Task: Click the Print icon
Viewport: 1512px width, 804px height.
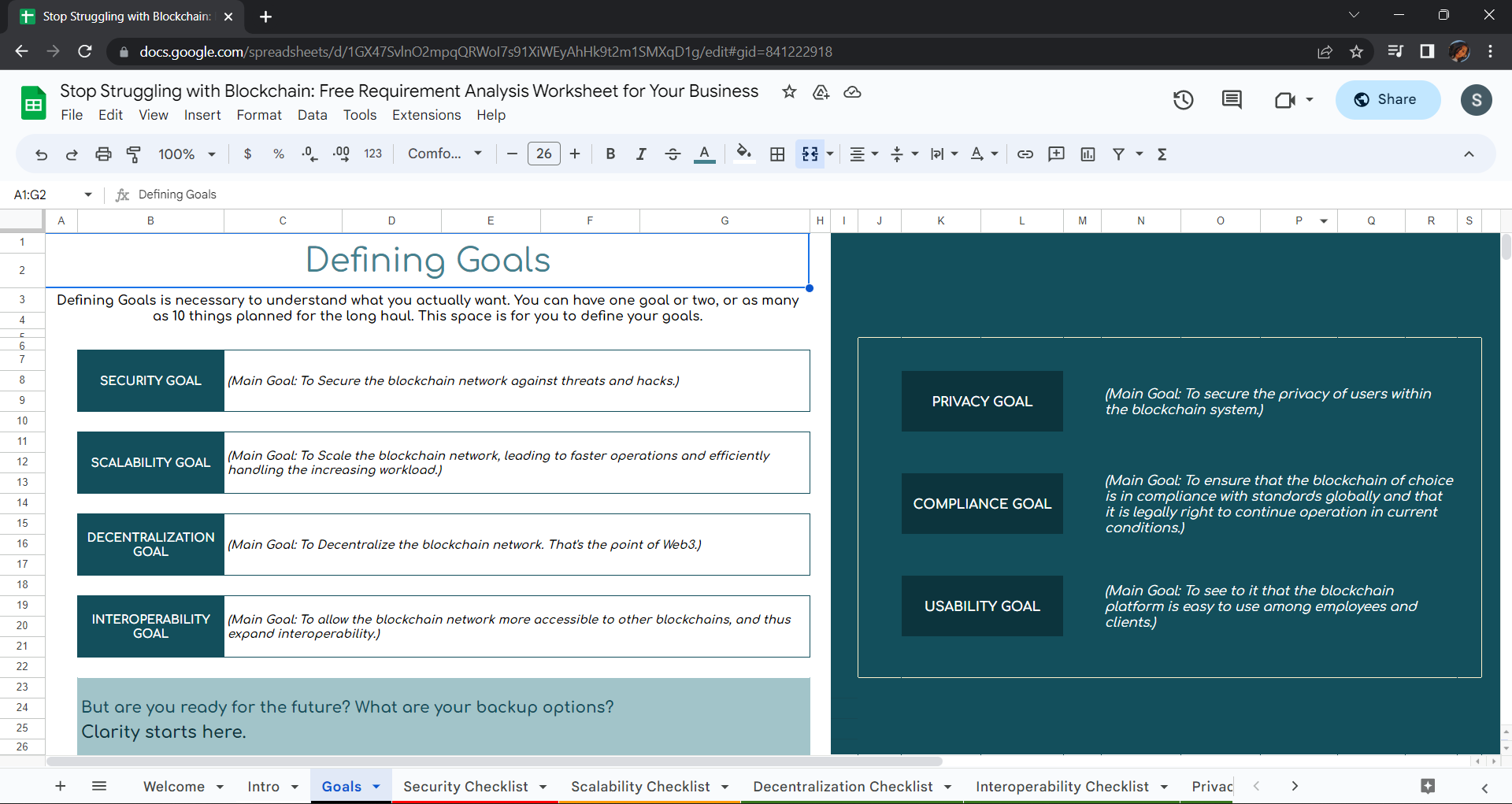Action: click(103, 154)
